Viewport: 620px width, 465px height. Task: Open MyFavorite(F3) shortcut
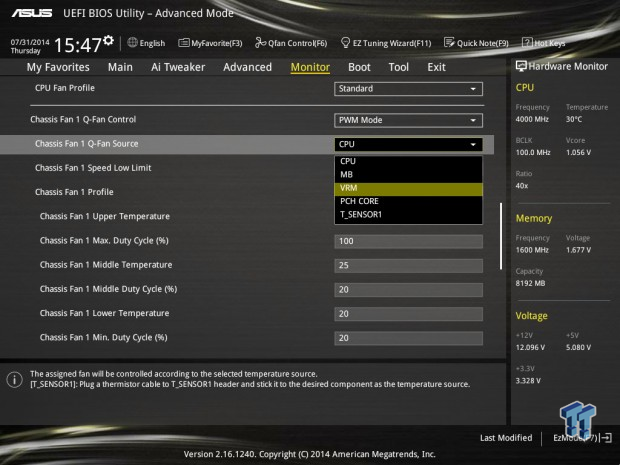pyautogui.click(x=210, y=43)
